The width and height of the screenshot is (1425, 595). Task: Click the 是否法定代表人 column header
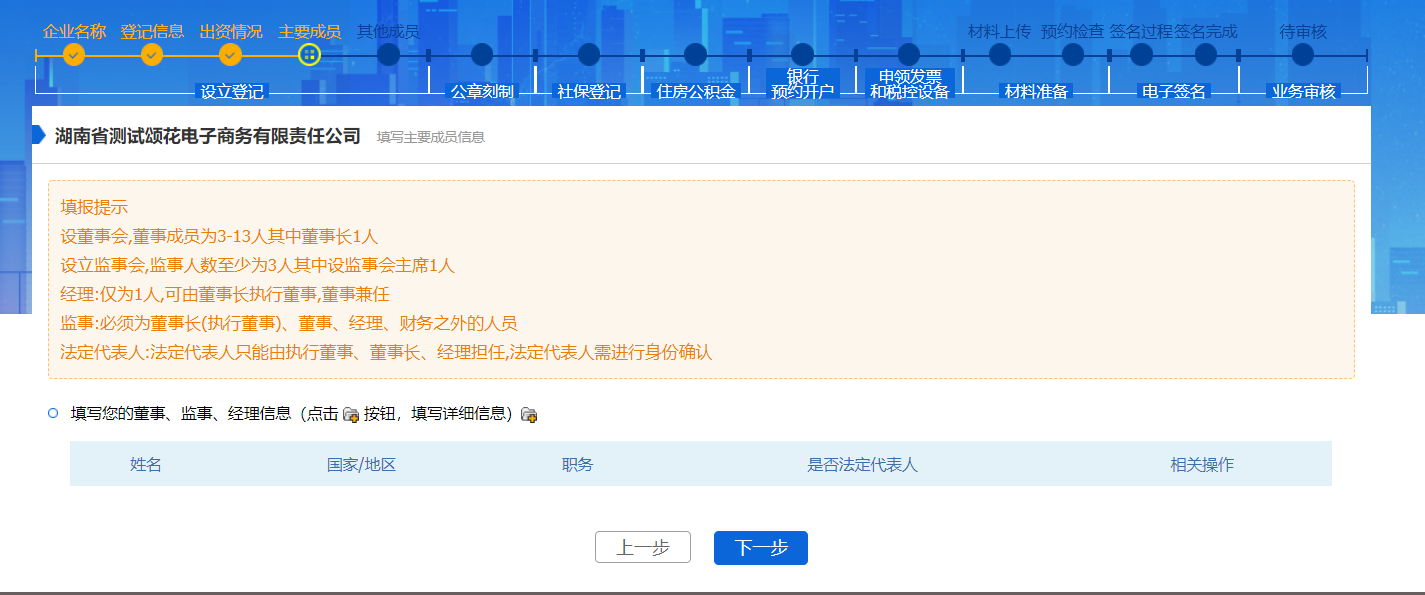pyautogui.click(x=863, y=465)
